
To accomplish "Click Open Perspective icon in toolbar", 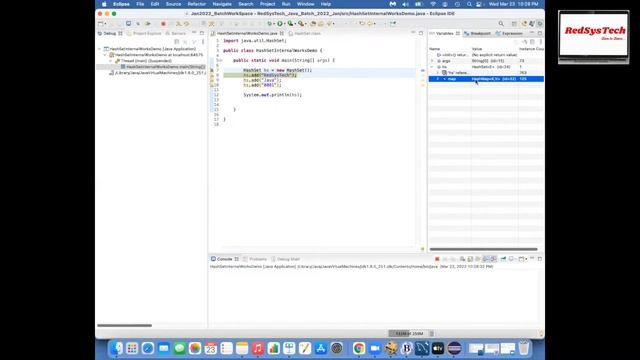I will pyautogui.click(x=514, y=24).
